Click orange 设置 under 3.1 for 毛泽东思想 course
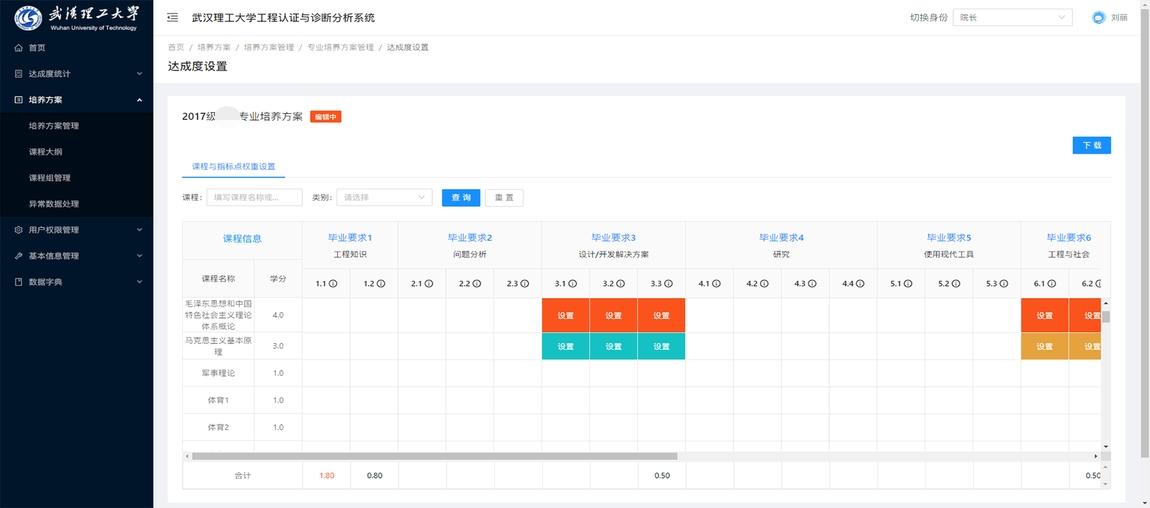 (565, 315)
